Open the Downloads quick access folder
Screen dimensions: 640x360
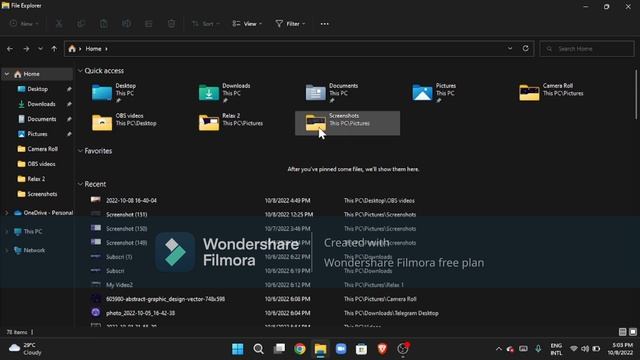241,93
